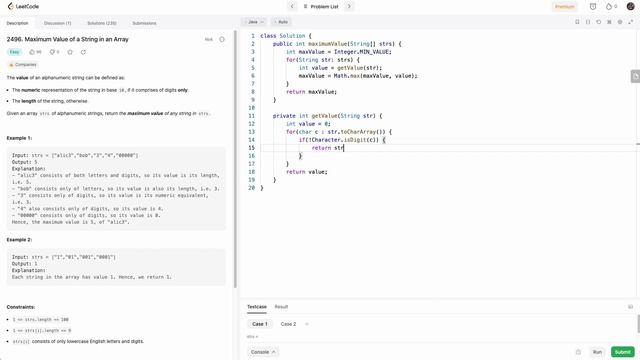Click the Hint link beside the title

click(x=209, y=40)
